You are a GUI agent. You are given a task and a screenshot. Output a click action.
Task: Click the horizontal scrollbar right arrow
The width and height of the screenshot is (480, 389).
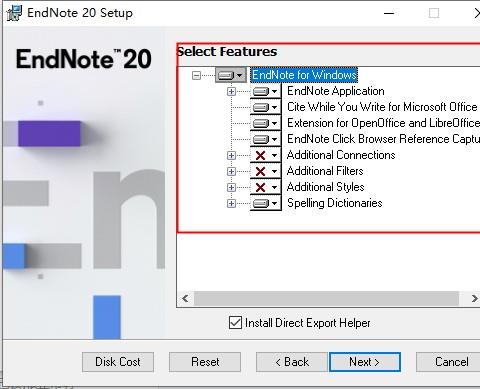click(x=474, y=298)
